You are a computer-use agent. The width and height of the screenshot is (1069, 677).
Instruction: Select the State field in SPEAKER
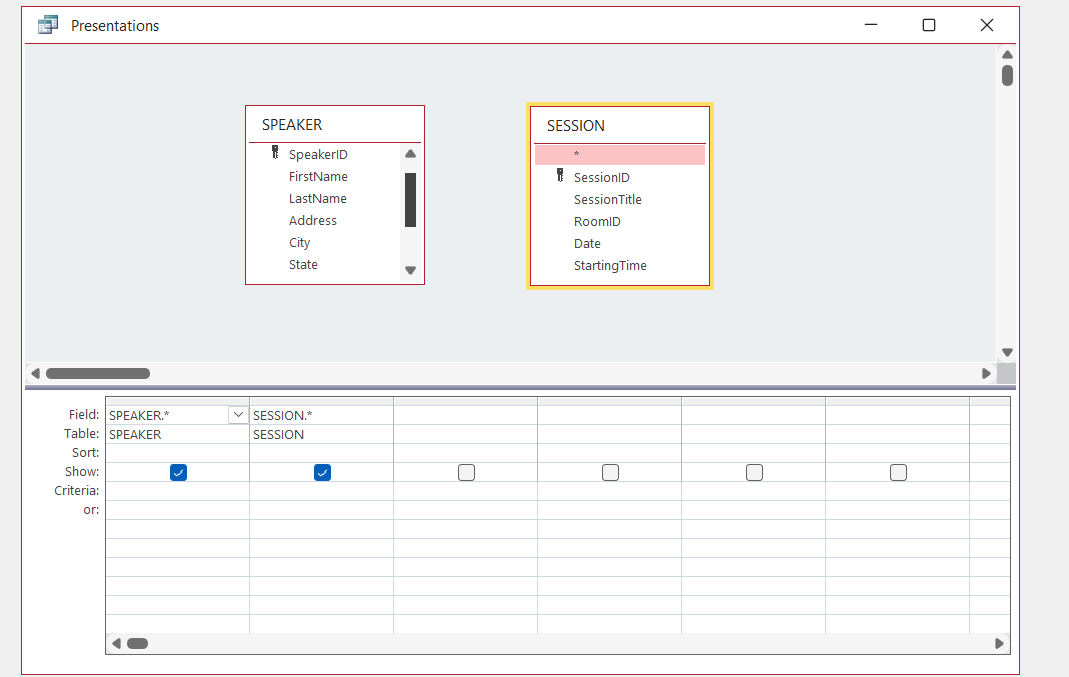click(x=303, y=265)
